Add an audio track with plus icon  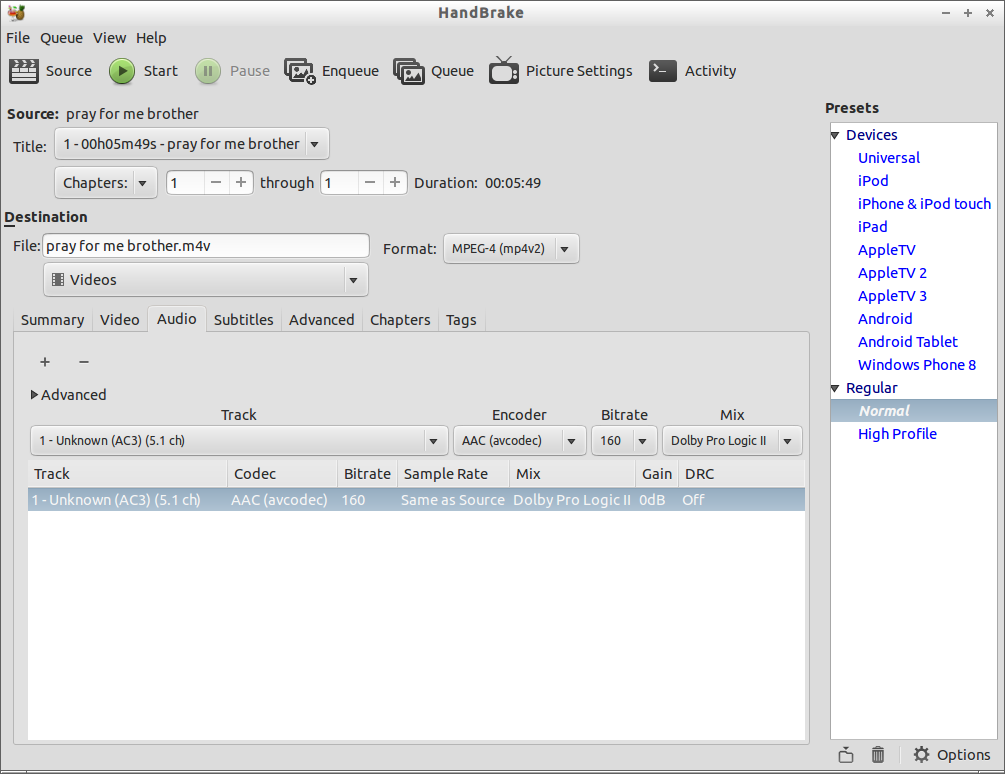click(45, 362)
